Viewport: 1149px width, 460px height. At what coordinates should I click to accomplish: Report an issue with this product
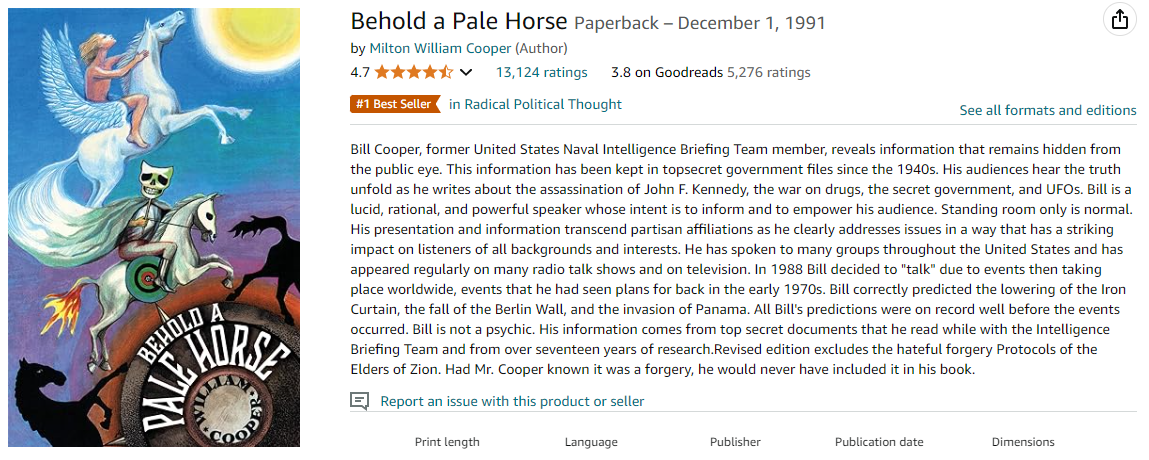pos(512,401)
